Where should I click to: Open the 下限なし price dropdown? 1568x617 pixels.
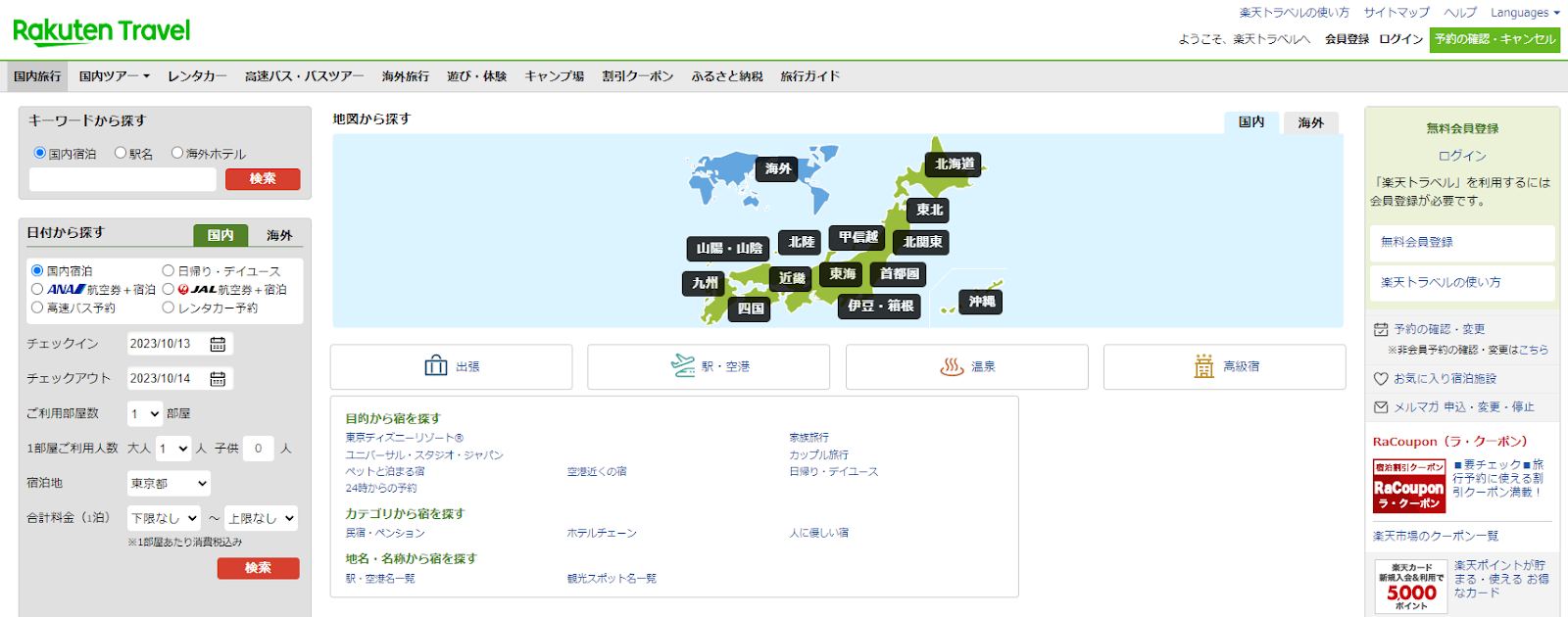tap(165, 518)
